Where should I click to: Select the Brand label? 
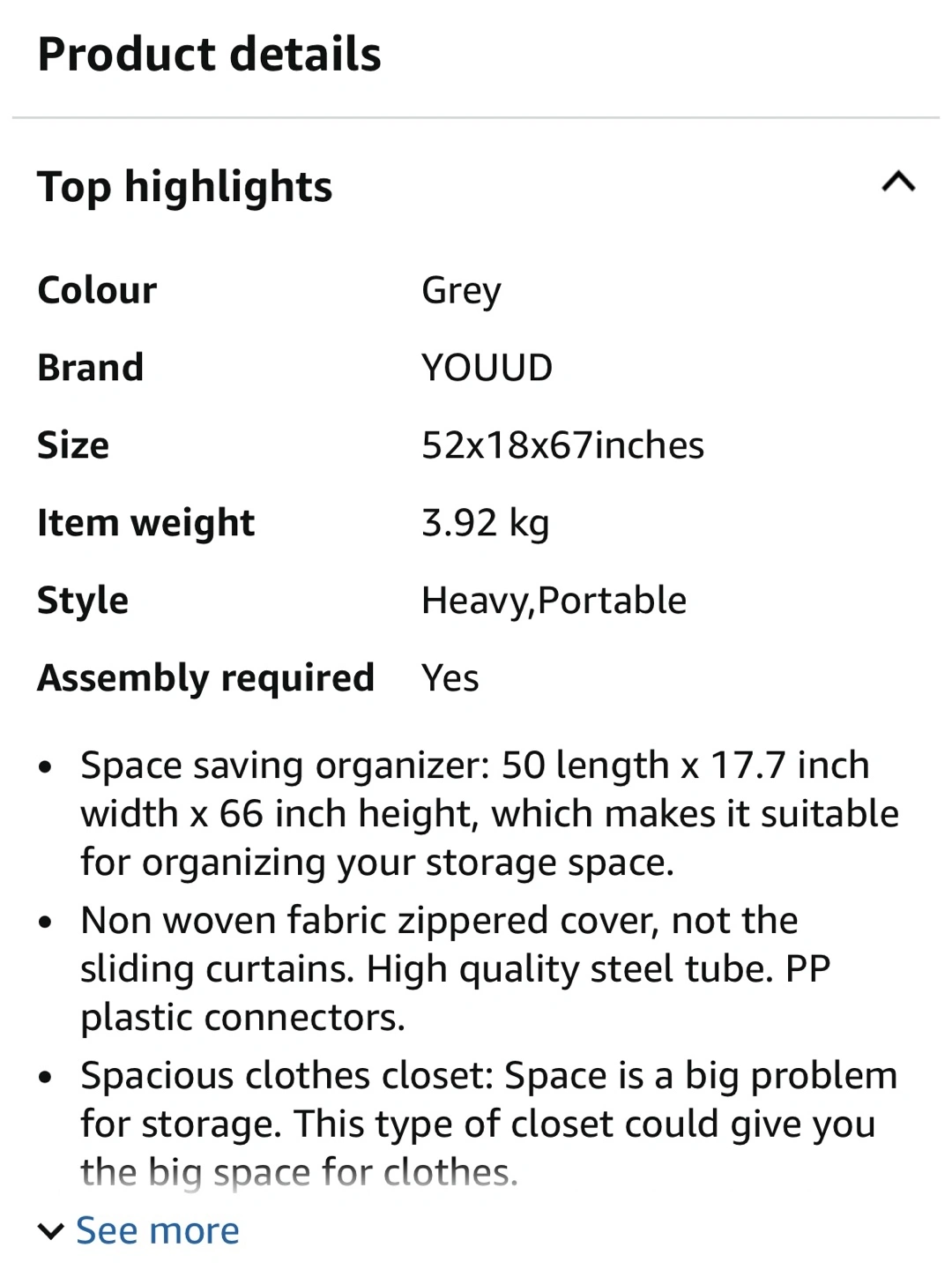90,368
